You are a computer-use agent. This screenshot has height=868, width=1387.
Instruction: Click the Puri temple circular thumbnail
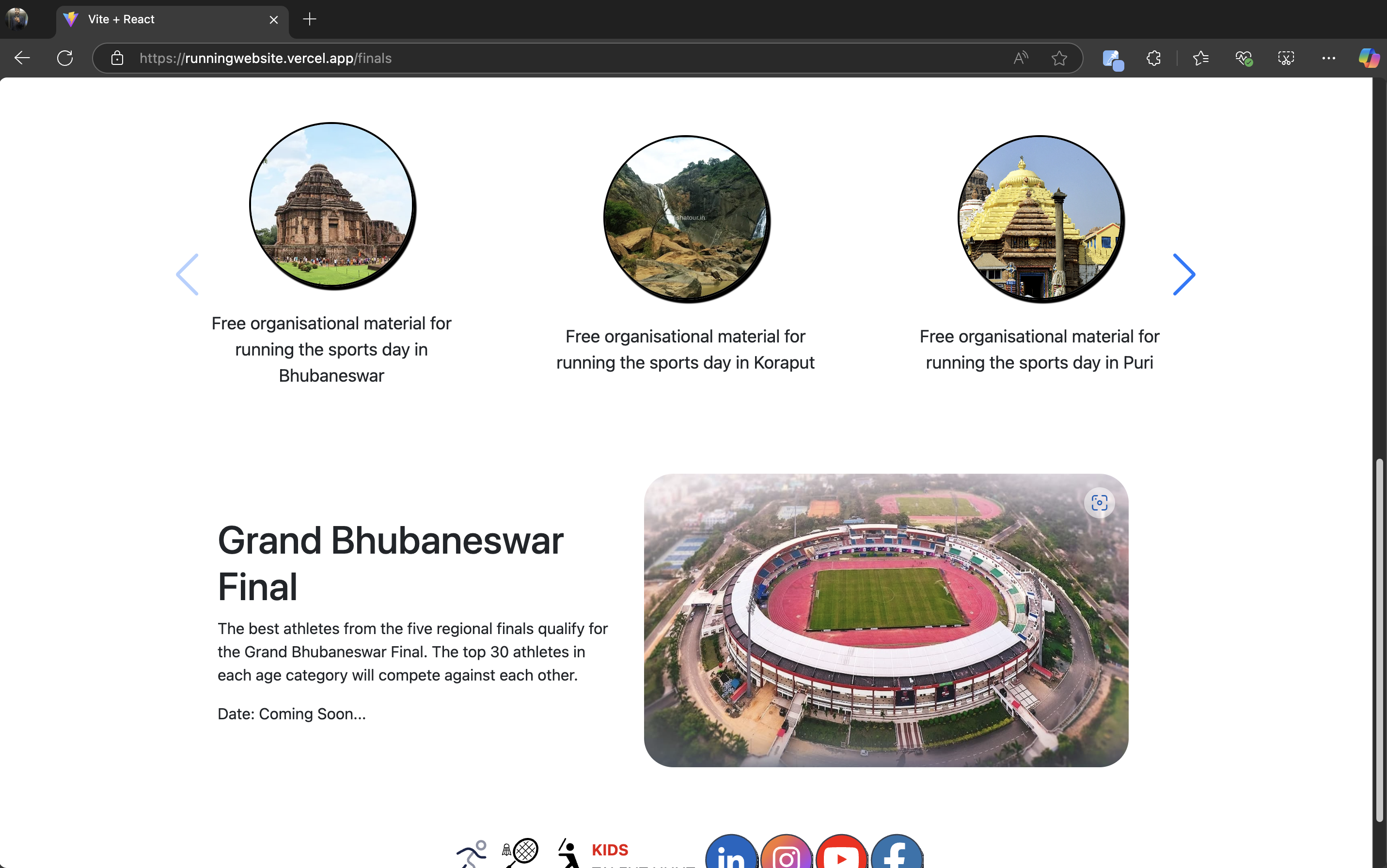pyautogui.click(x=1040, y=219)
